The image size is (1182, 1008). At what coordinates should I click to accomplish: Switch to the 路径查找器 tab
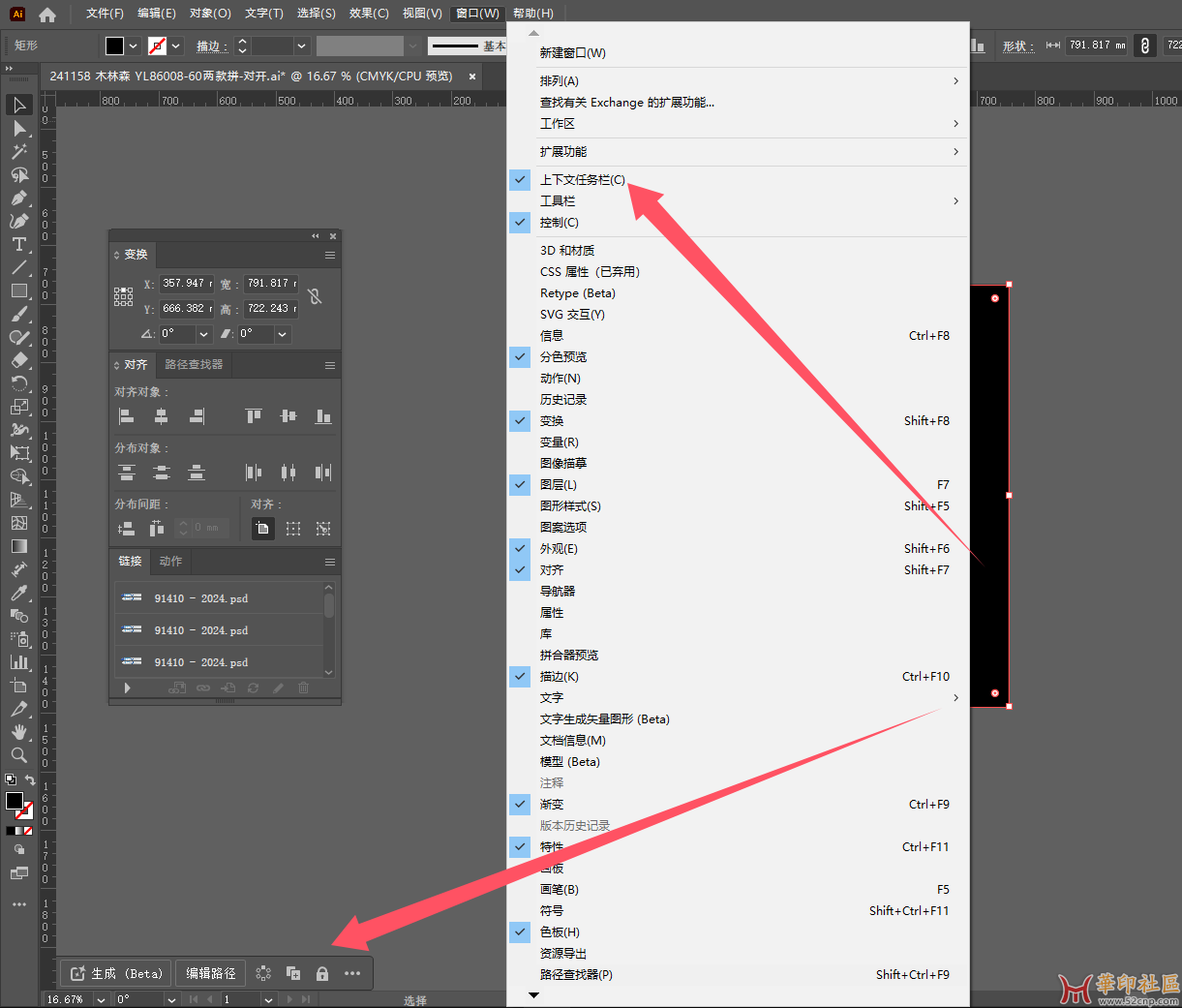194,365
